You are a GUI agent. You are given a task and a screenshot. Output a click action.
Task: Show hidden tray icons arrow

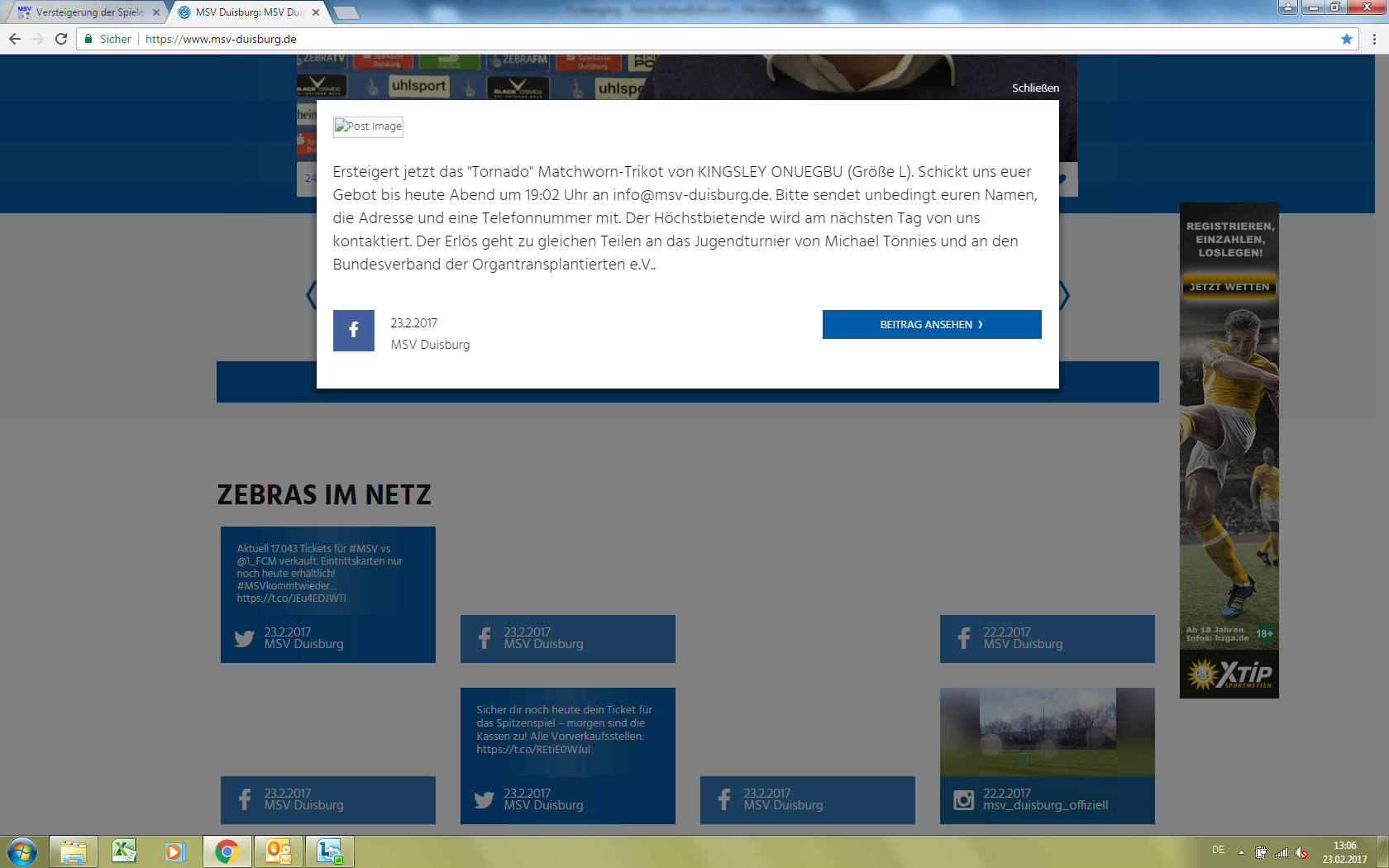(1241, 852)
